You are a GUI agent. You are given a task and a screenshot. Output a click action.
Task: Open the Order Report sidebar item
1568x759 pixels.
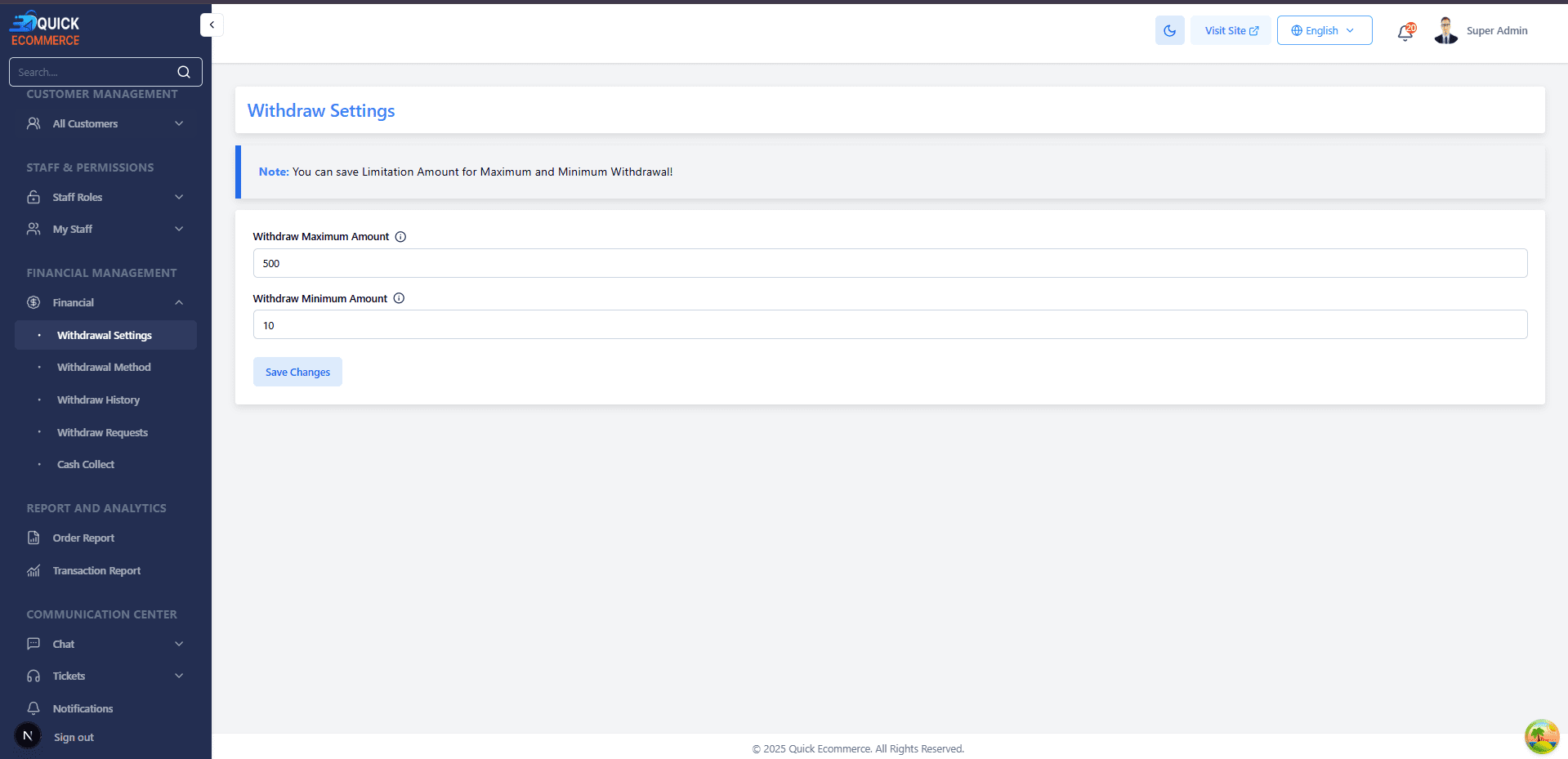coord(83,538)
